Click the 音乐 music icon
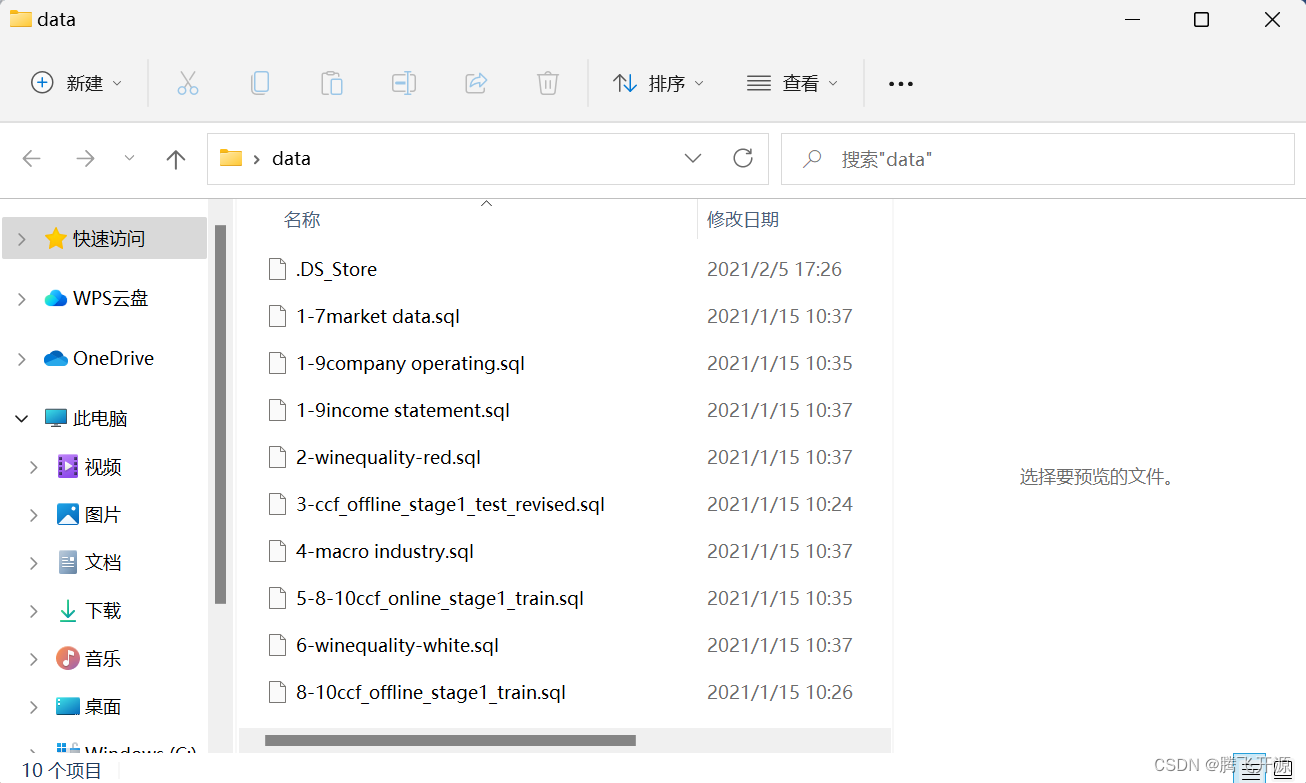1306x783 pixels. pyautogui.click(x=68, y=658)
